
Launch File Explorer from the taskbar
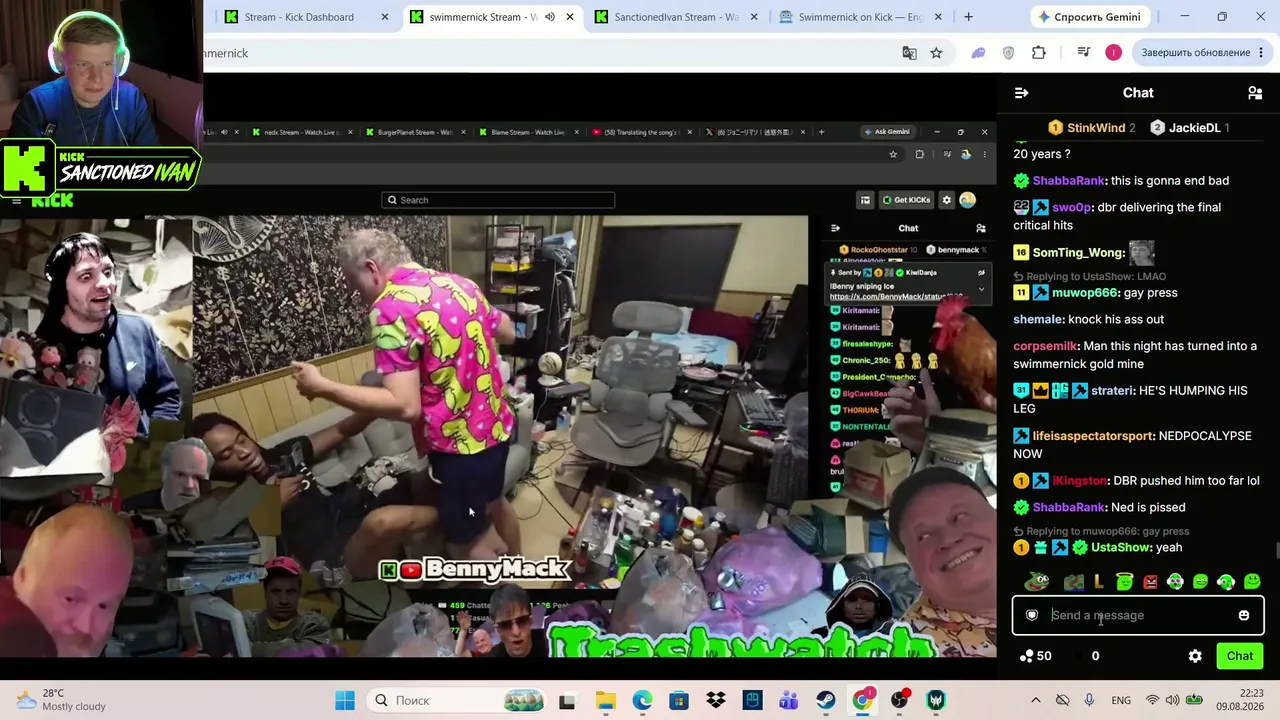pyautogui.click(x=605, y=700)
